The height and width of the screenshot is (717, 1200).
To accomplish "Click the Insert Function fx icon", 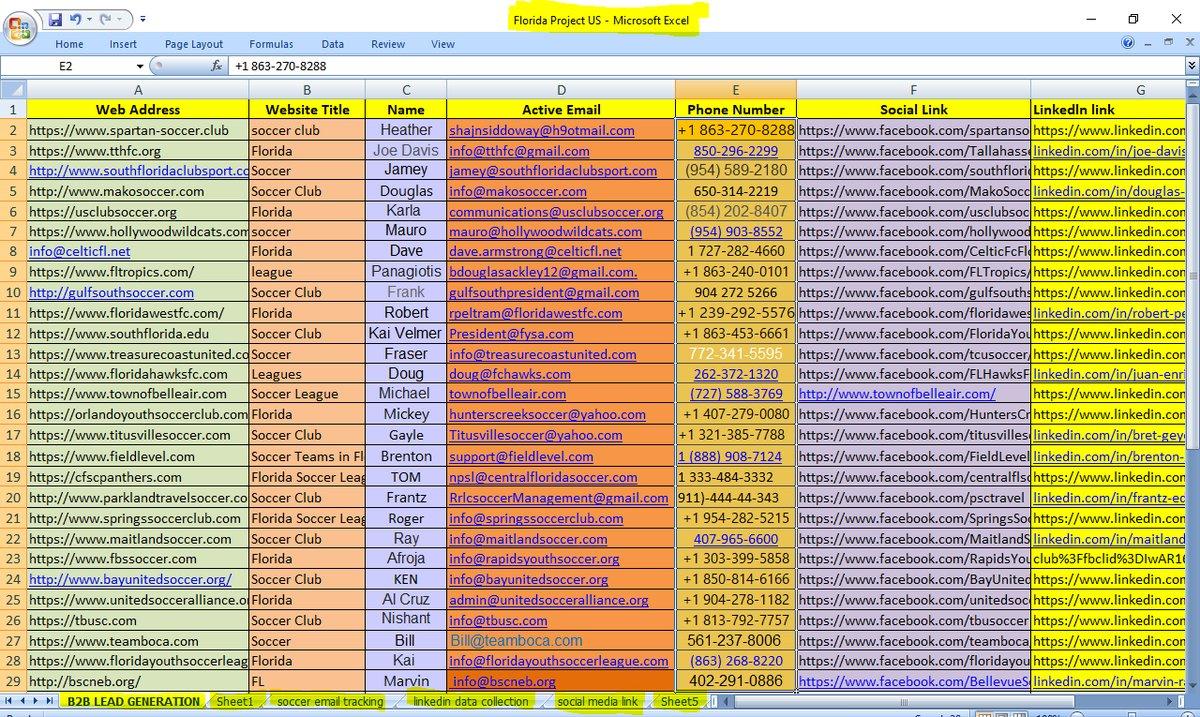I will (217, 66).
